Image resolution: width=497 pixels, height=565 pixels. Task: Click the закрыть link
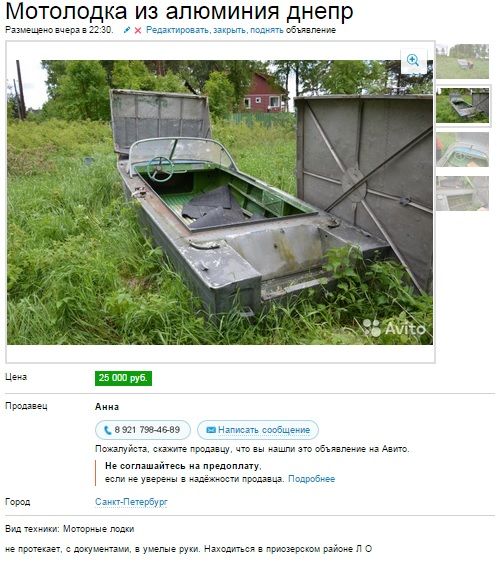coord(230,30)
